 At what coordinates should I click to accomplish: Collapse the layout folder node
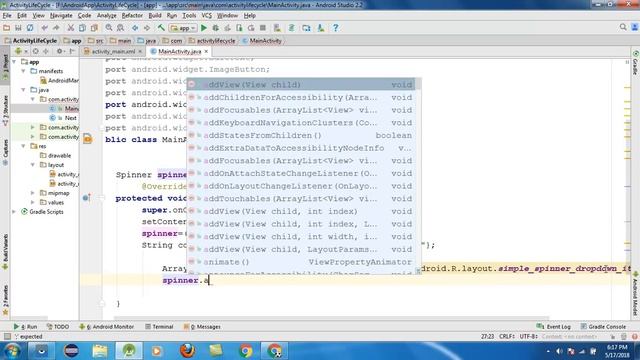33,164
